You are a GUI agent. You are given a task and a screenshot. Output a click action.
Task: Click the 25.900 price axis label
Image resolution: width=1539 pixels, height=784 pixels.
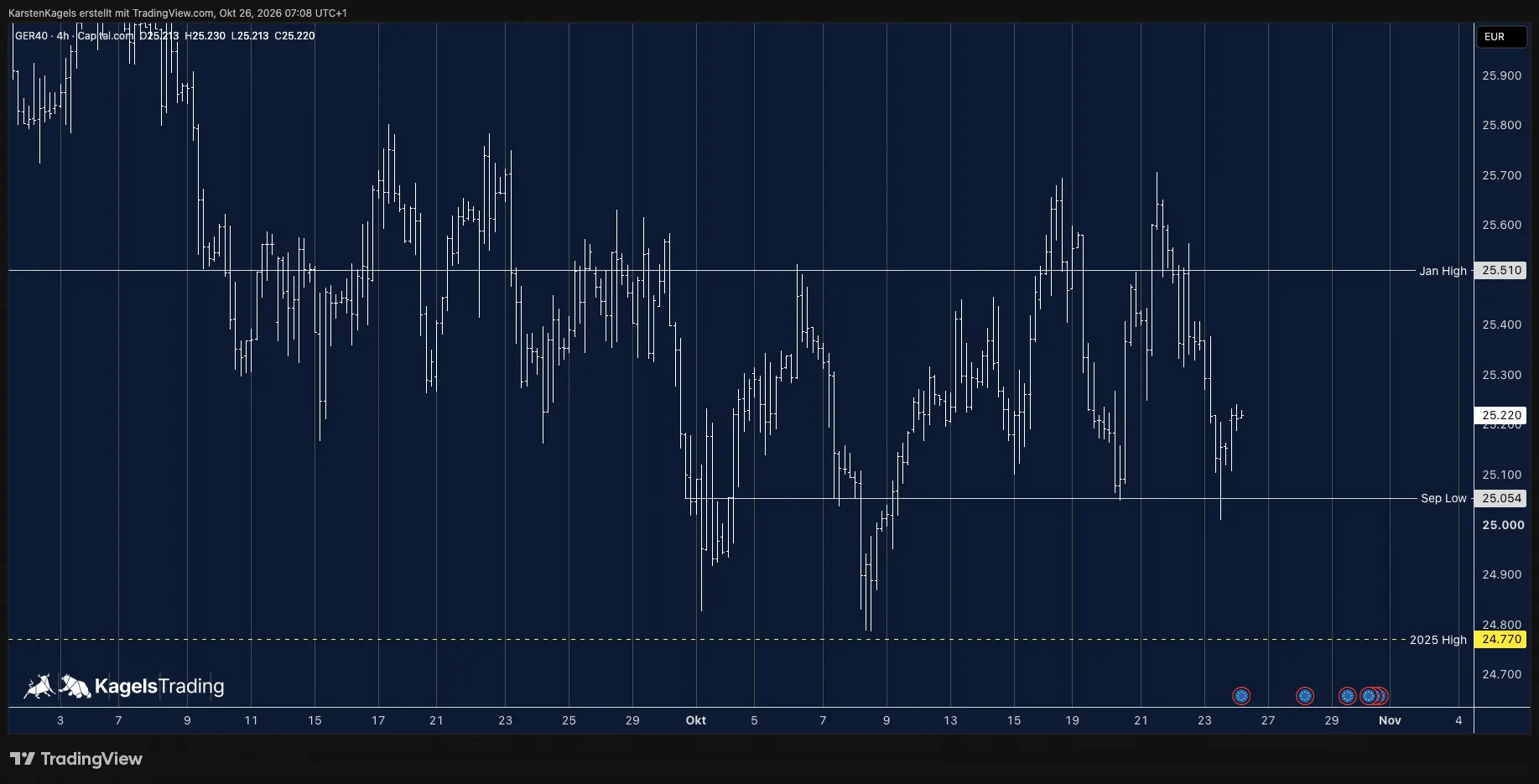[x=1501, y=75]
